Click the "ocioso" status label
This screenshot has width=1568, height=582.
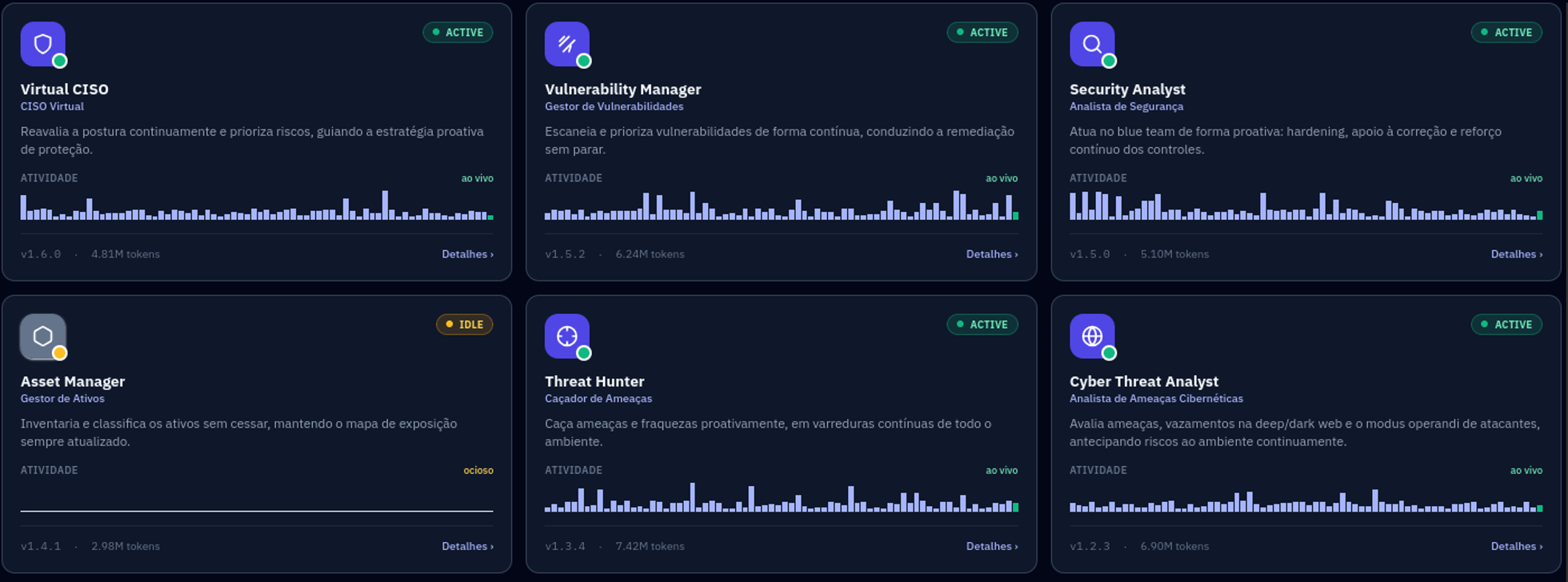tap(478, 471)
